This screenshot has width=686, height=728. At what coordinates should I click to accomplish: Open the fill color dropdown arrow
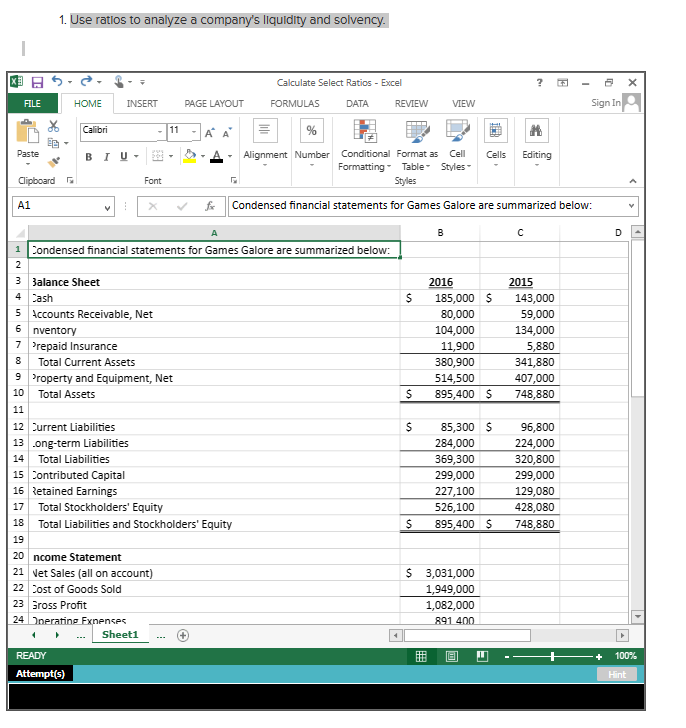(203, 156)
